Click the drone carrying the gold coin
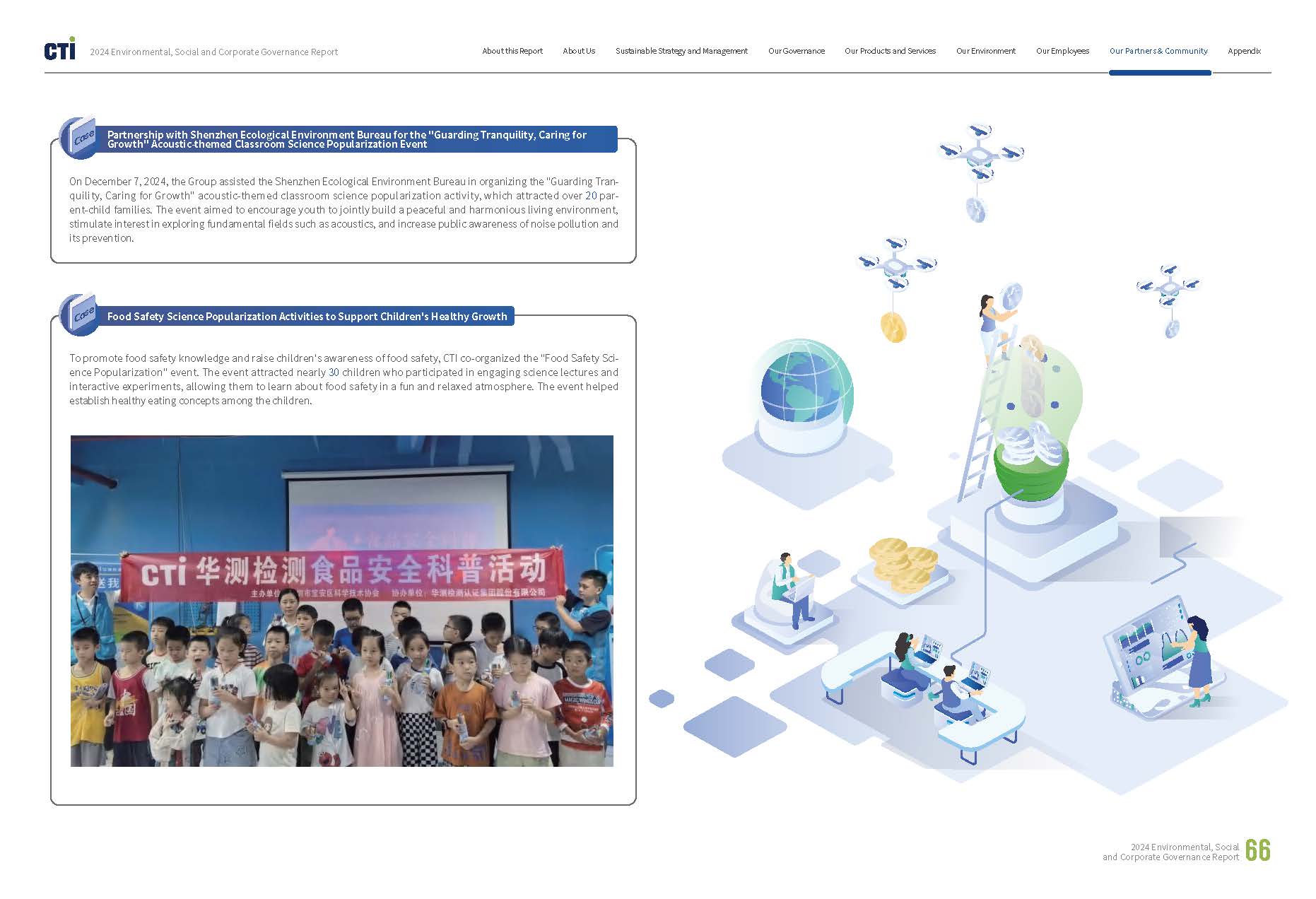Viewport: 1316px width, 899px height. [895, 288]
